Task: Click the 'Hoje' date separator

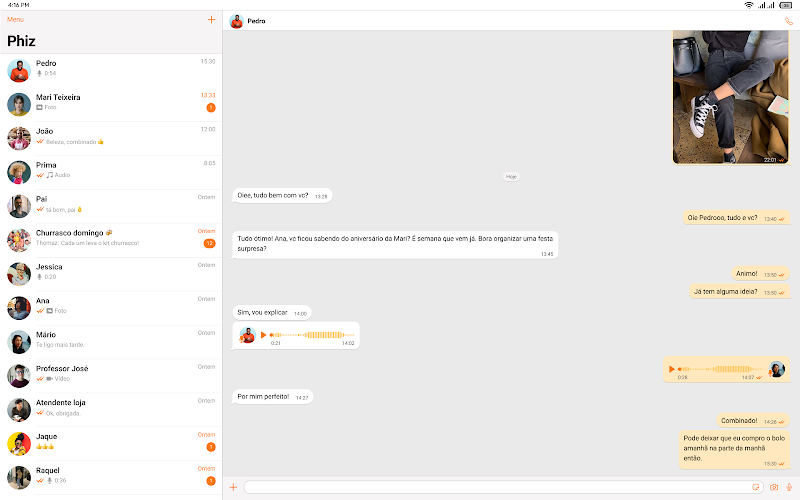Action: (x=511, y=177)
